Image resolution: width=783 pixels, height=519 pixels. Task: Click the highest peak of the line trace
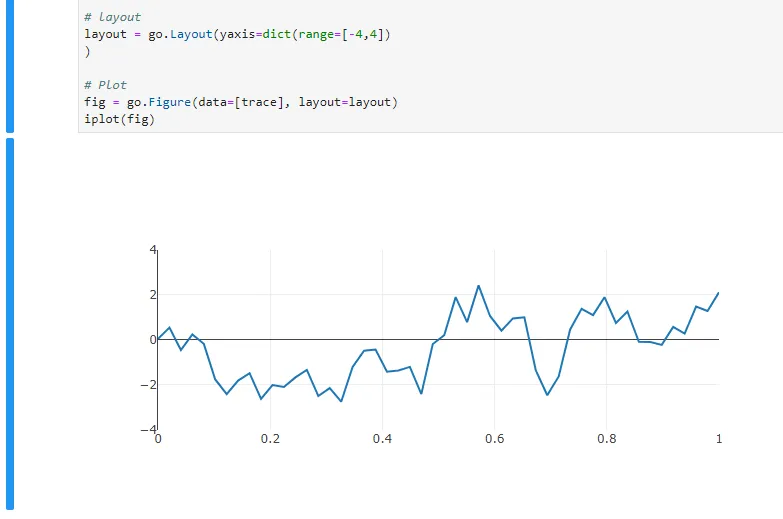[478, 286]
